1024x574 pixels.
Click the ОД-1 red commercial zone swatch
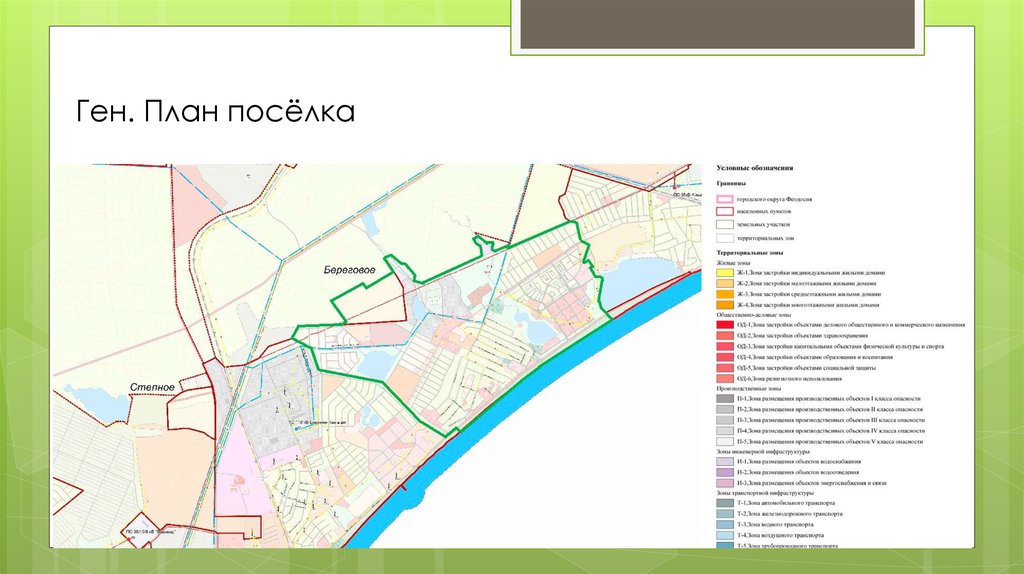click(725, 325)
